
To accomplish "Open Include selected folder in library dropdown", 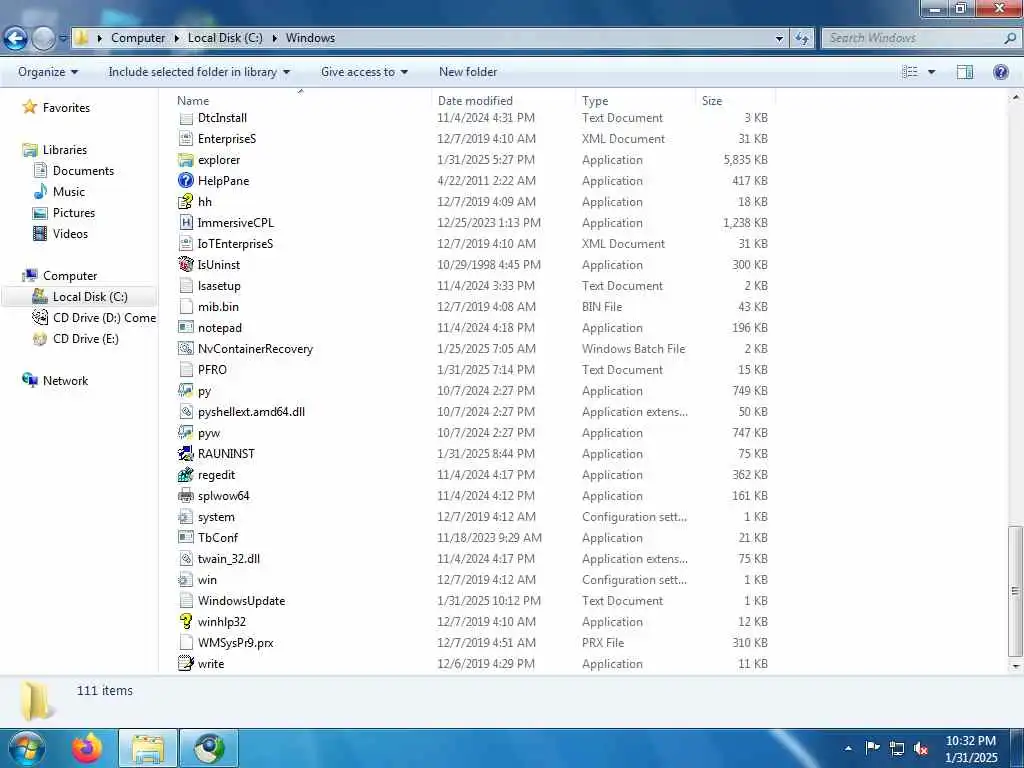I will [x=199, y=72].
